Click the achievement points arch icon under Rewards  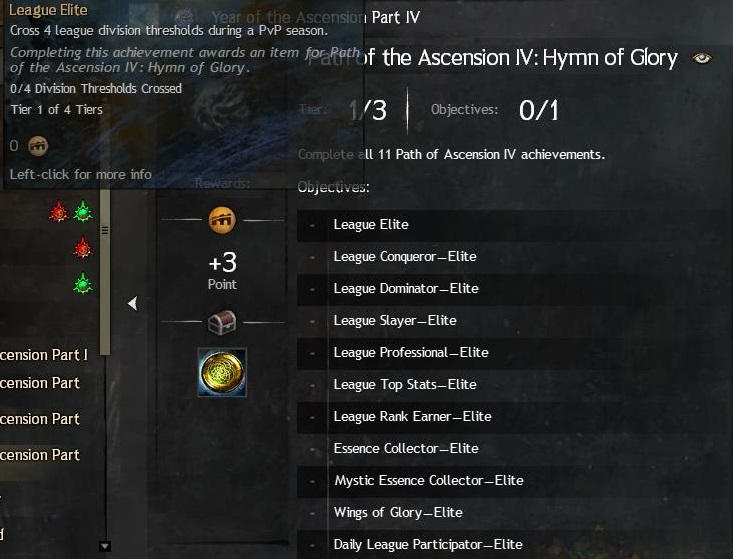222,220
